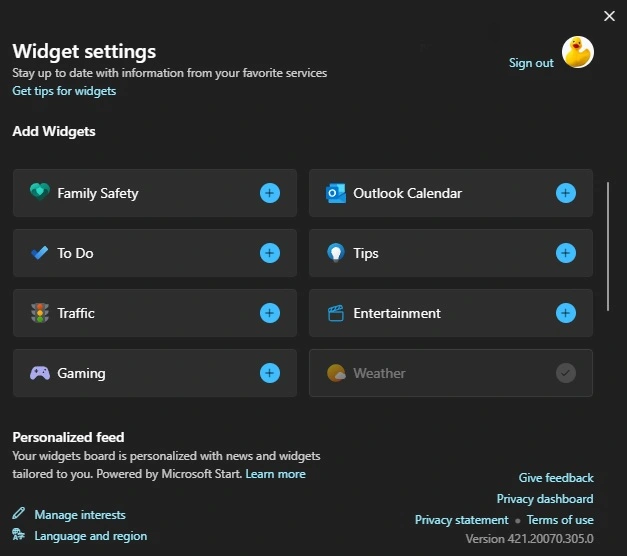Viewport: 627px width, 556px height.
Task: Open Manage interests
Action: (80, 515)
